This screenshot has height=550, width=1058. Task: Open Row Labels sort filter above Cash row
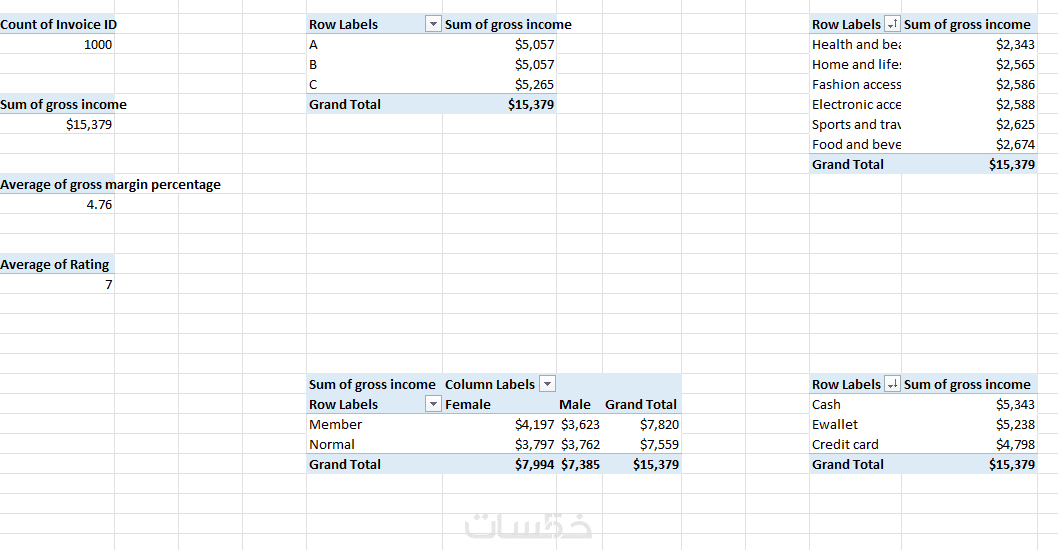pos(892,384)
